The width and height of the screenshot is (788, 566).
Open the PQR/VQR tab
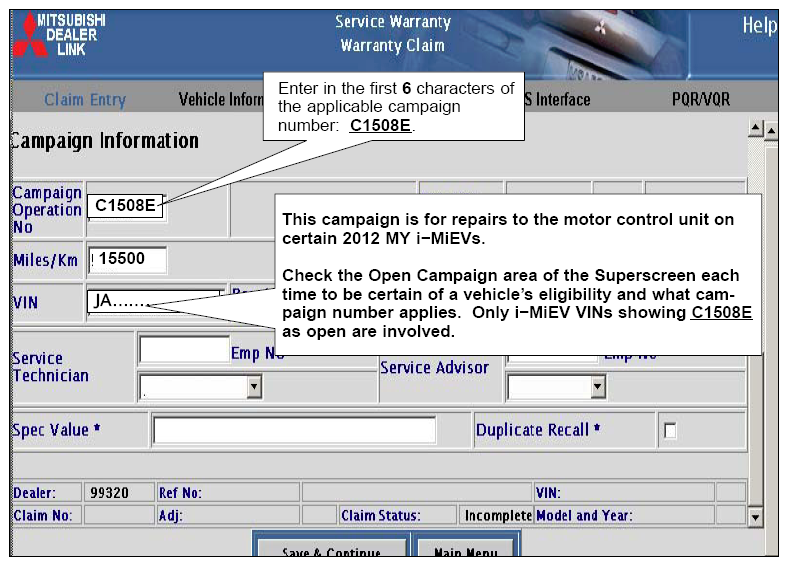pyautogui.click(x=701, y=99)
